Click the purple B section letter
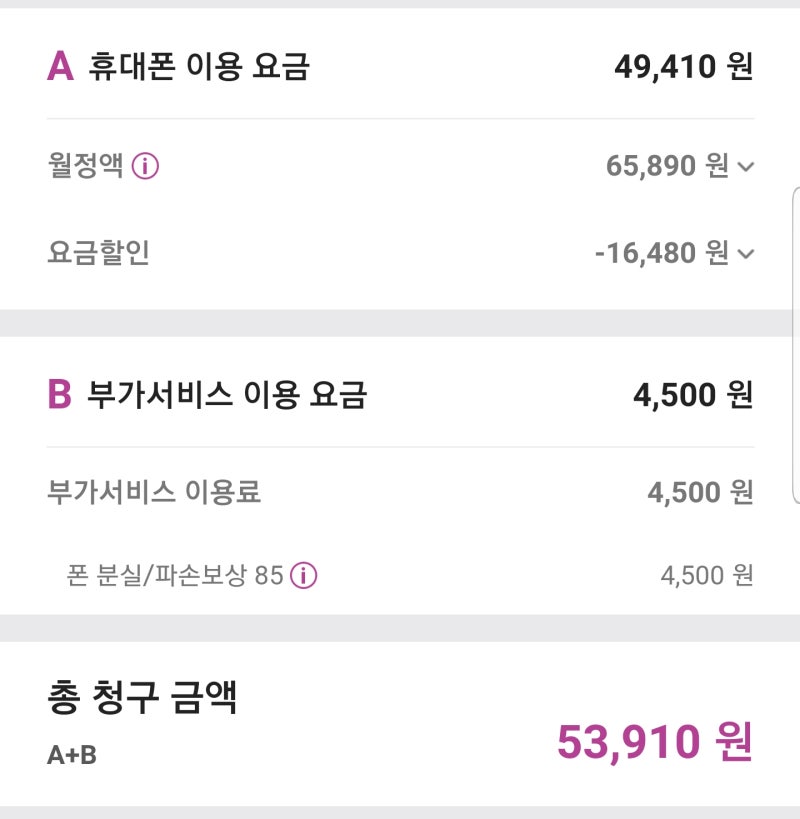Viewport: 800px width, 819px height. (60, 394)
